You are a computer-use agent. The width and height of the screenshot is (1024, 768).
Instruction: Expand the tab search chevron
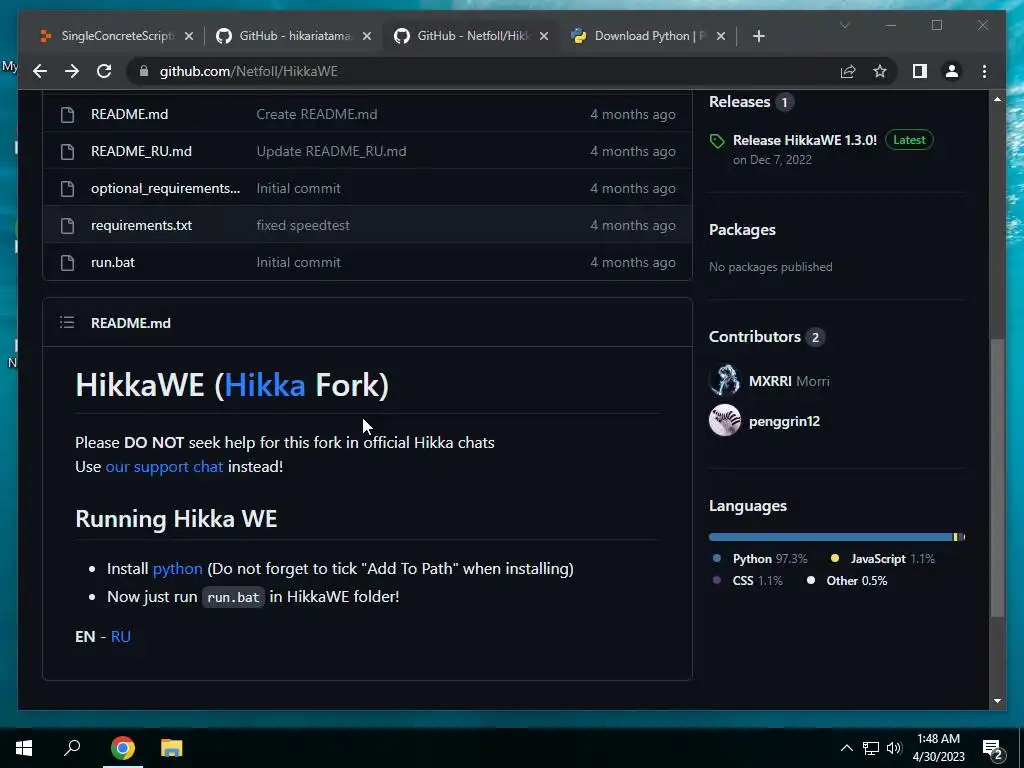click(x=844, y=25)
